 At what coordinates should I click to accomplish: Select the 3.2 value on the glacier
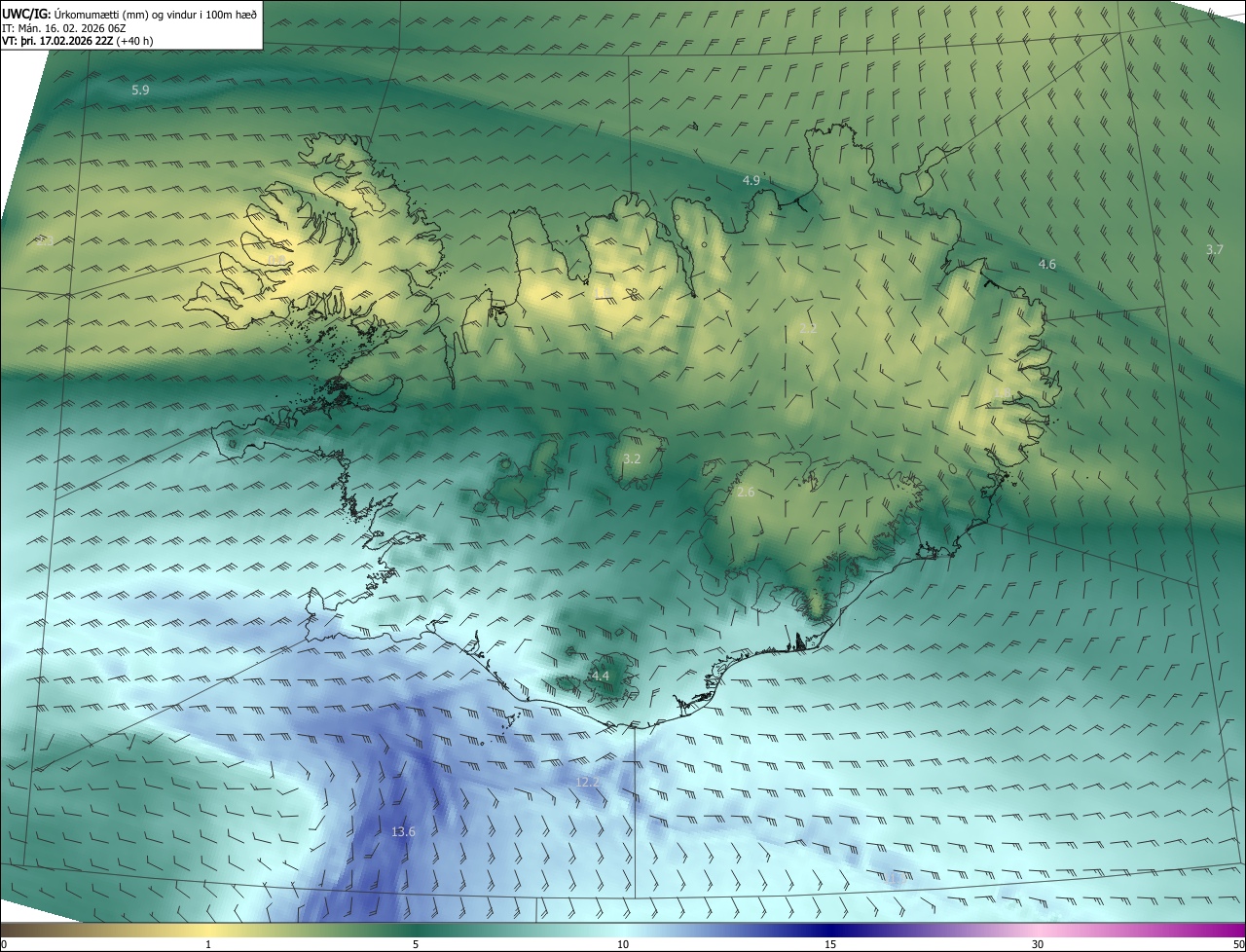(x=632, y=458)
